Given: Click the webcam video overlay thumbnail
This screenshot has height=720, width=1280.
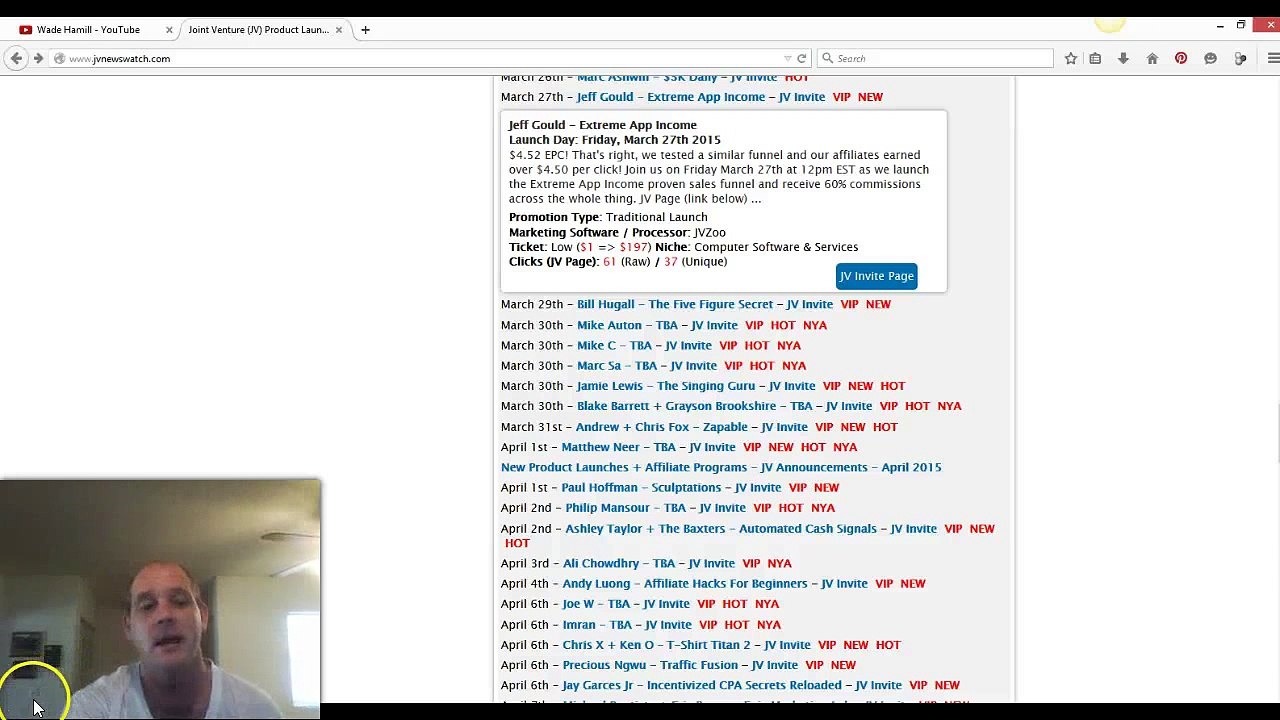Looking at the screenshot, I should (x=160, y=599).
